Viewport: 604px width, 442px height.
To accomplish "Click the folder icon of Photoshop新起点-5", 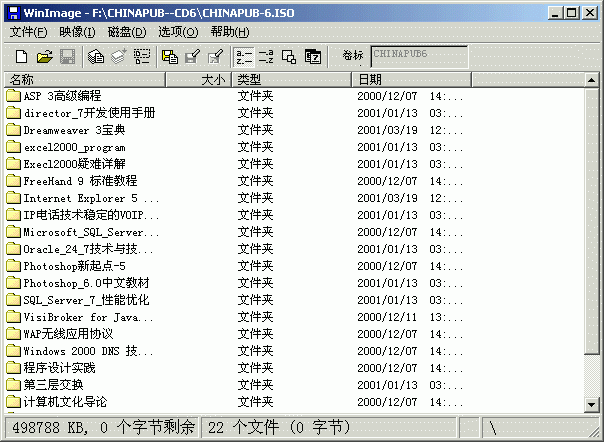I will (x=13, y=266).
